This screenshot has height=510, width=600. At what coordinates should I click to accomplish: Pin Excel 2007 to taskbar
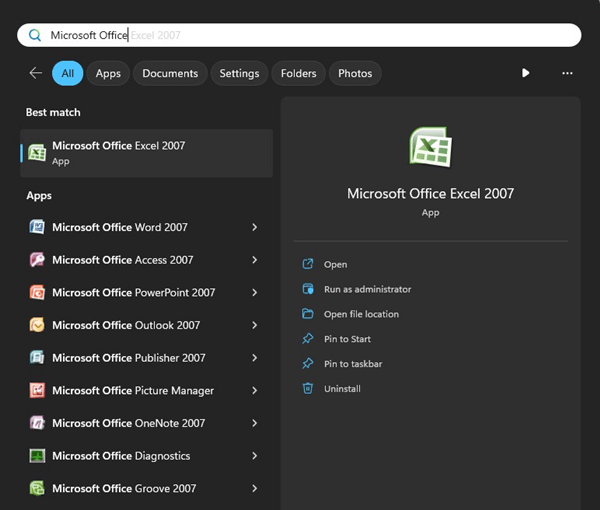353,364
